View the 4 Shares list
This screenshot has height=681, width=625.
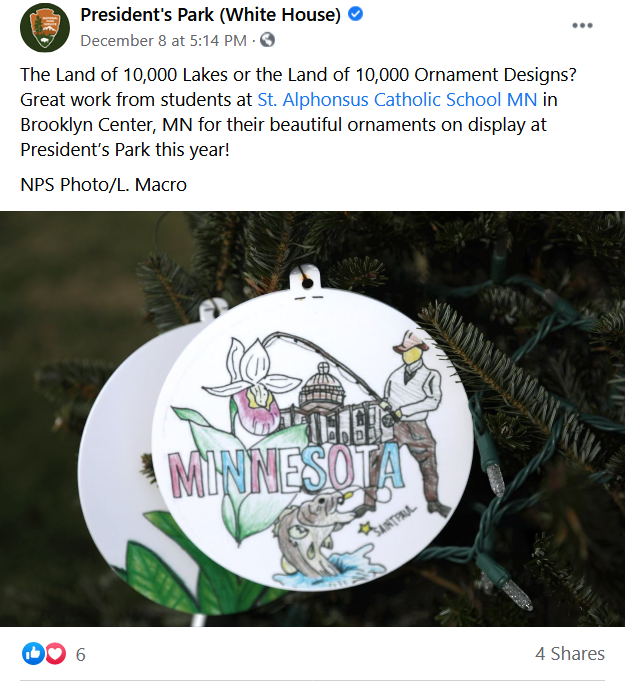click(x=570, y=654)
